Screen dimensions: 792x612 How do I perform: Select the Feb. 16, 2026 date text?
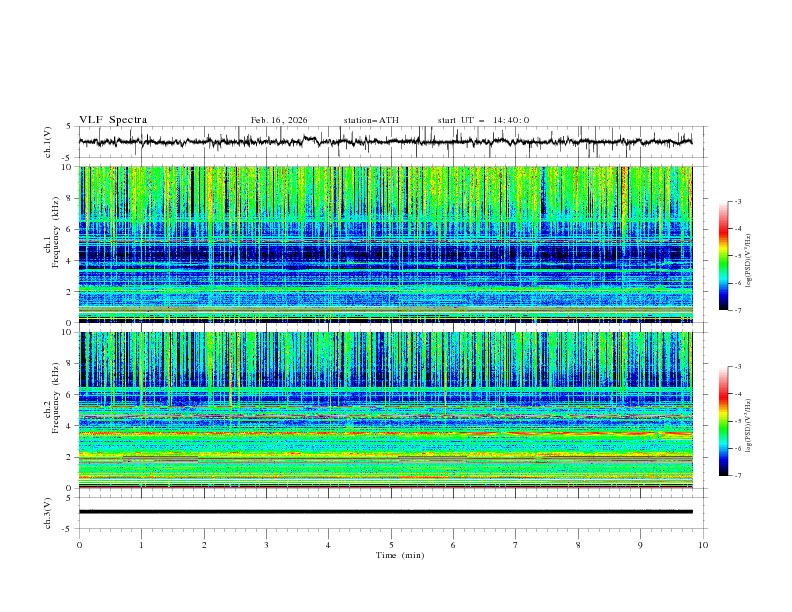(279, 120)
